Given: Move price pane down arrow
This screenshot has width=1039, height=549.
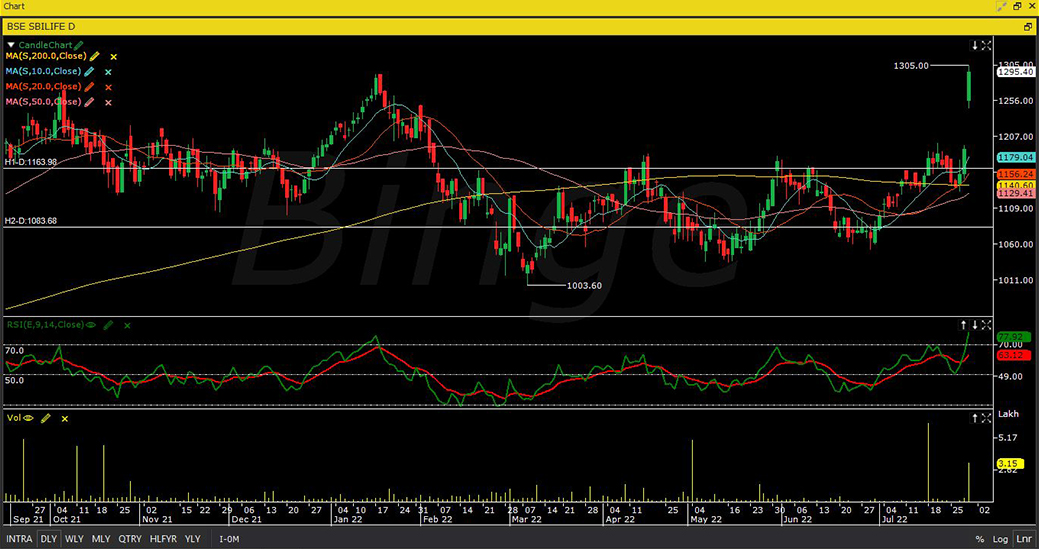Looking at the screenshot, I should [x=975, y=45].
